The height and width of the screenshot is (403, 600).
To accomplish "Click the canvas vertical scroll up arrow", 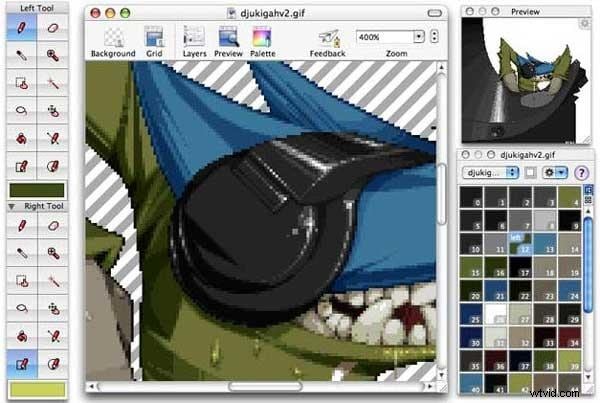I will pos(441,67).
